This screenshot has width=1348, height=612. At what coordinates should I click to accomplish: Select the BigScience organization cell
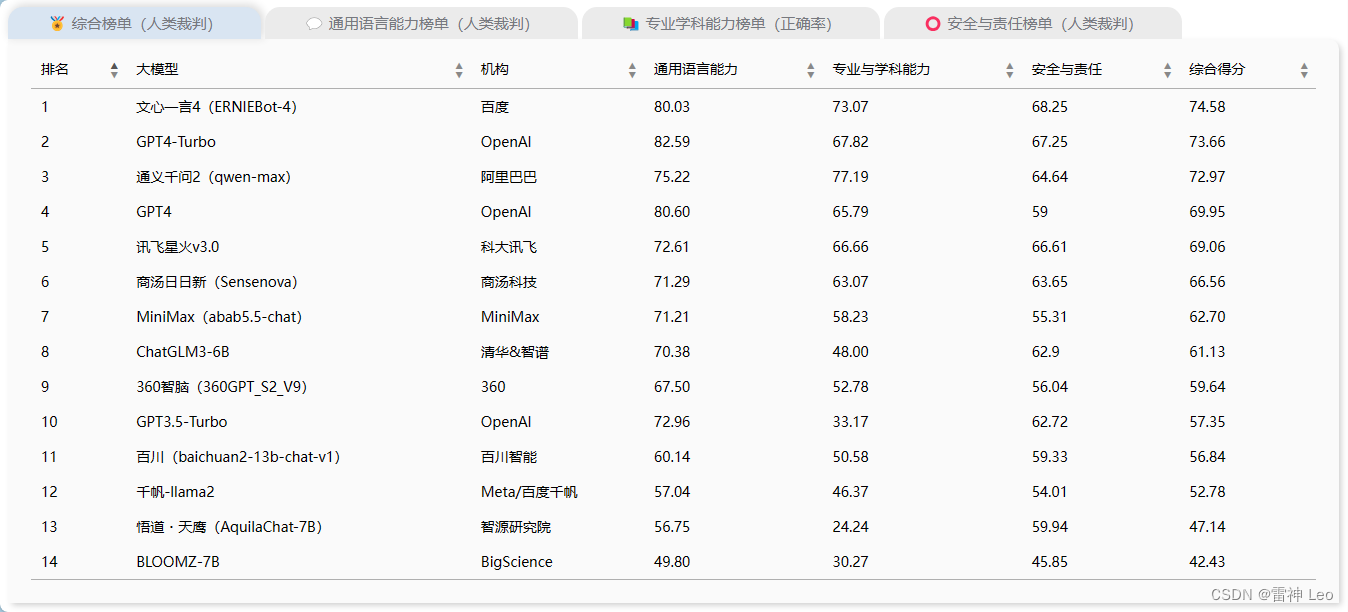[517, 562]
